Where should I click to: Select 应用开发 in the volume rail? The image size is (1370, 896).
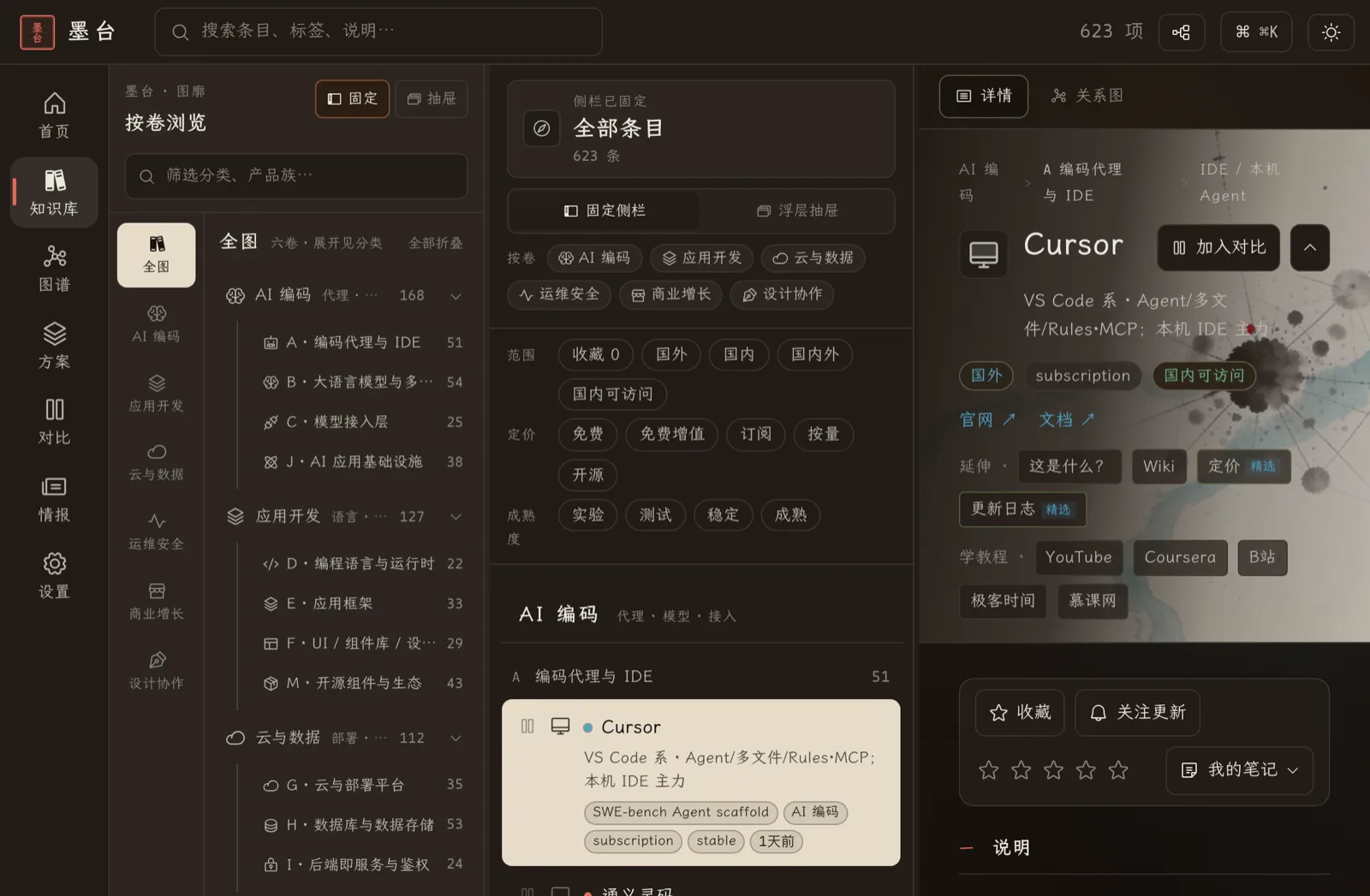pos(156,393)
